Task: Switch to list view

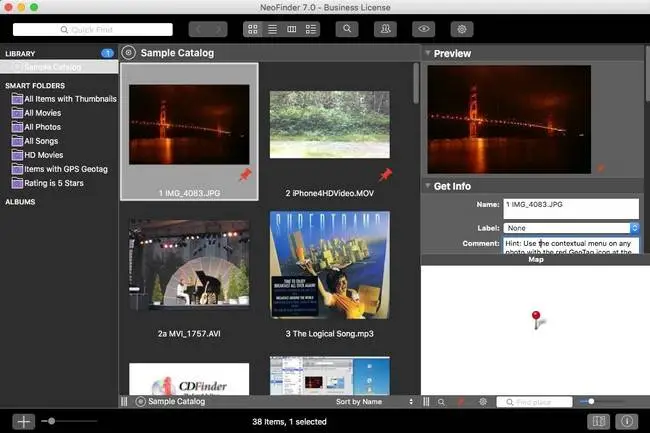Action: coord(272,29)
